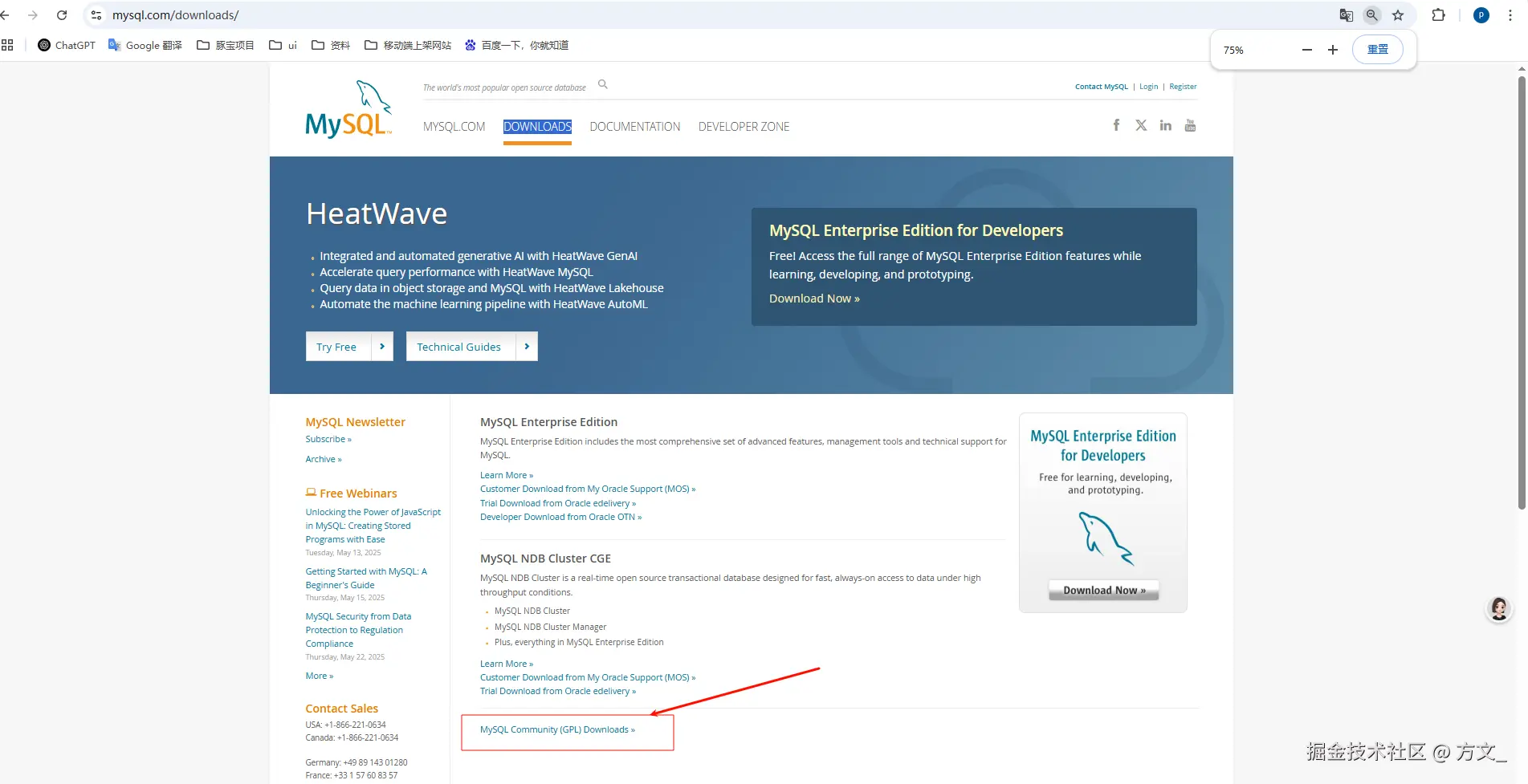Open MySQL YouTube icon

(x=1190, y=125)
